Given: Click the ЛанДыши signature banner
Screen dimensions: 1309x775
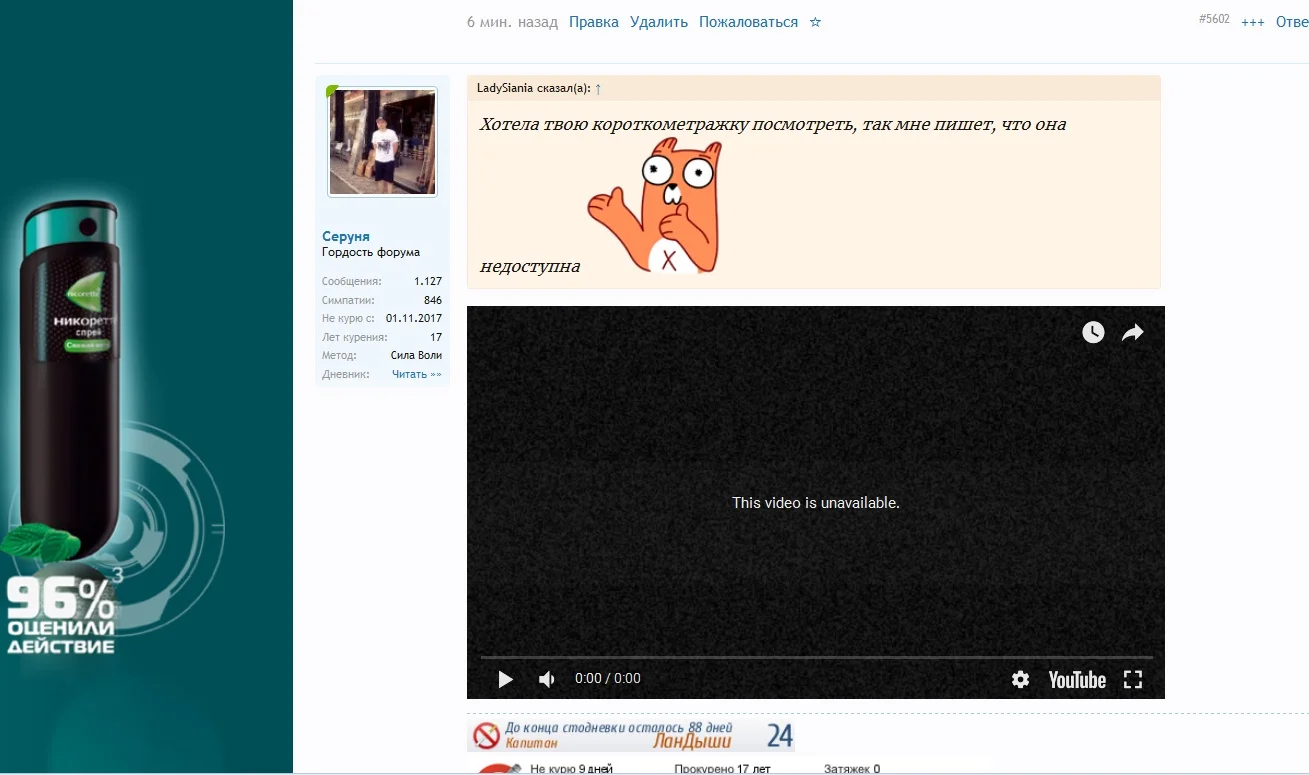Looking at the screenshot, I should coord(631,736).
